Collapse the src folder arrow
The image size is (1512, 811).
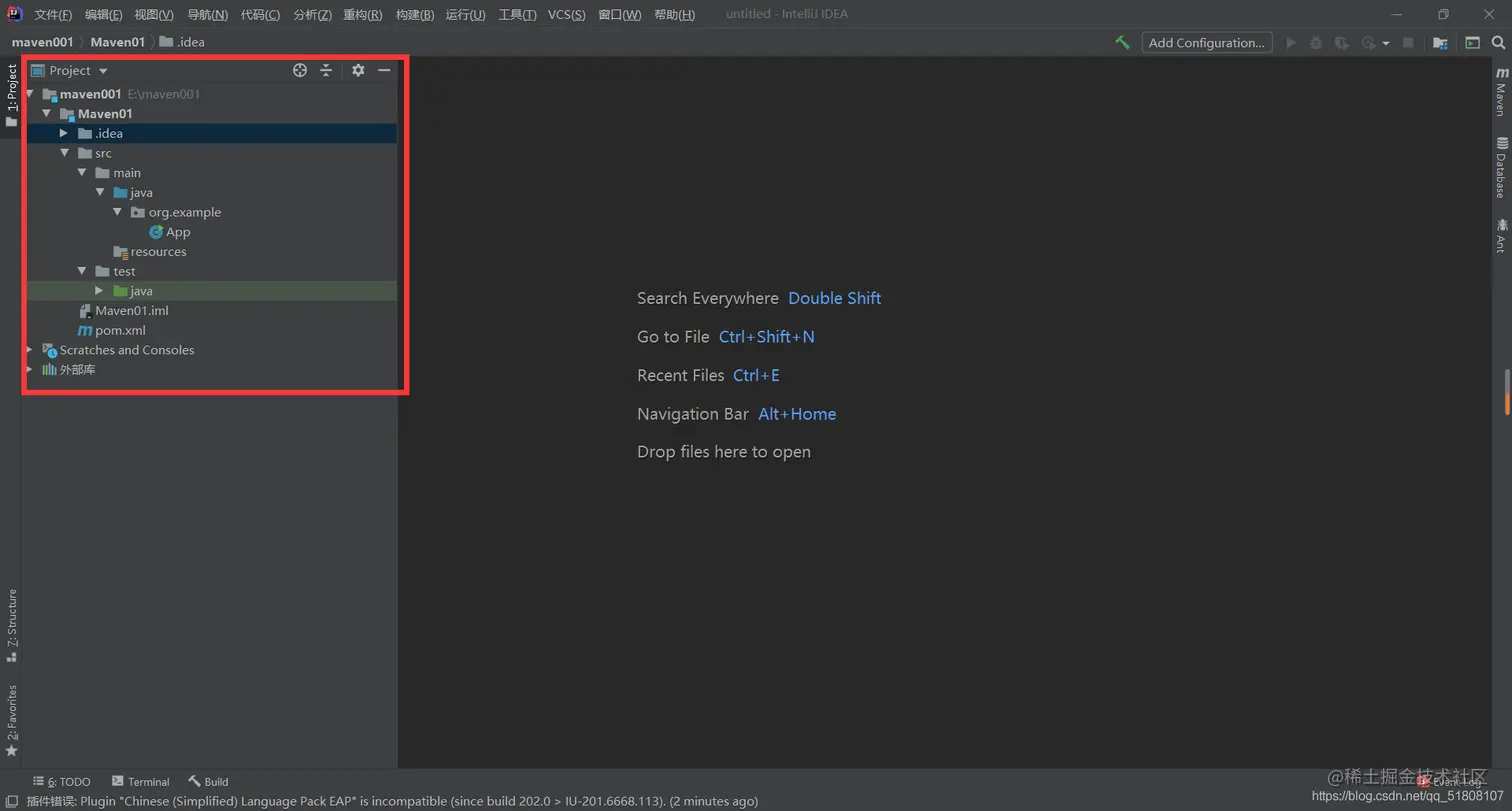(x=64, y=153)
